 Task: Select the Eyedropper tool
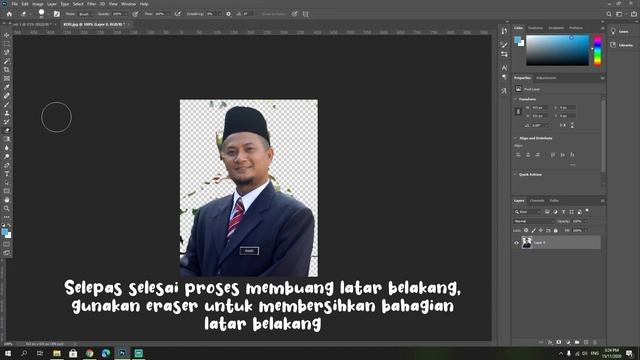point(7,87)
